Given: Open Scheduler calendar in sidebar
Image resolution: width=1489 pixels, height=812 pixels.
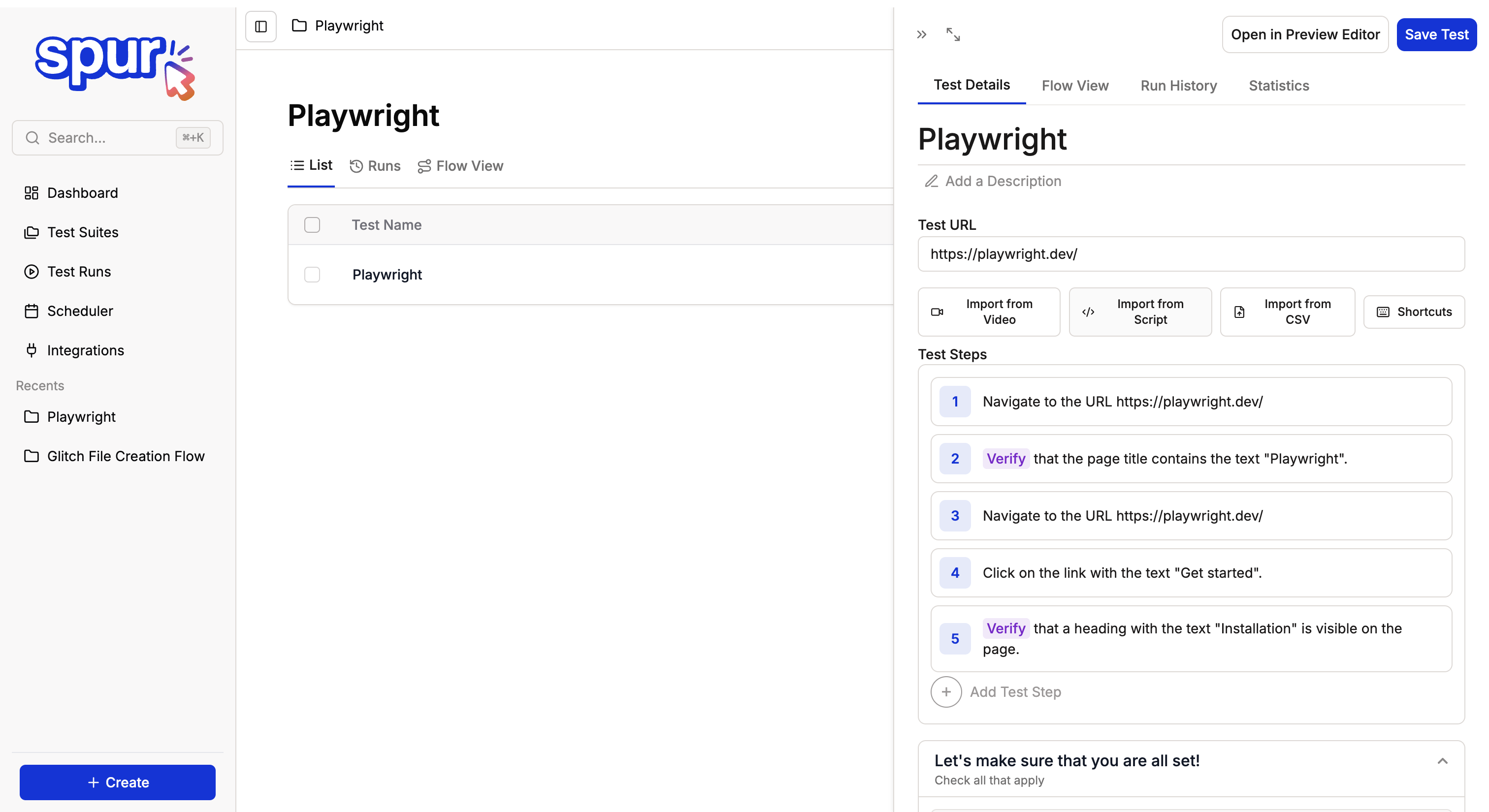Looking at the screenshot, I should pyautogui.click(x=80, y=311).
